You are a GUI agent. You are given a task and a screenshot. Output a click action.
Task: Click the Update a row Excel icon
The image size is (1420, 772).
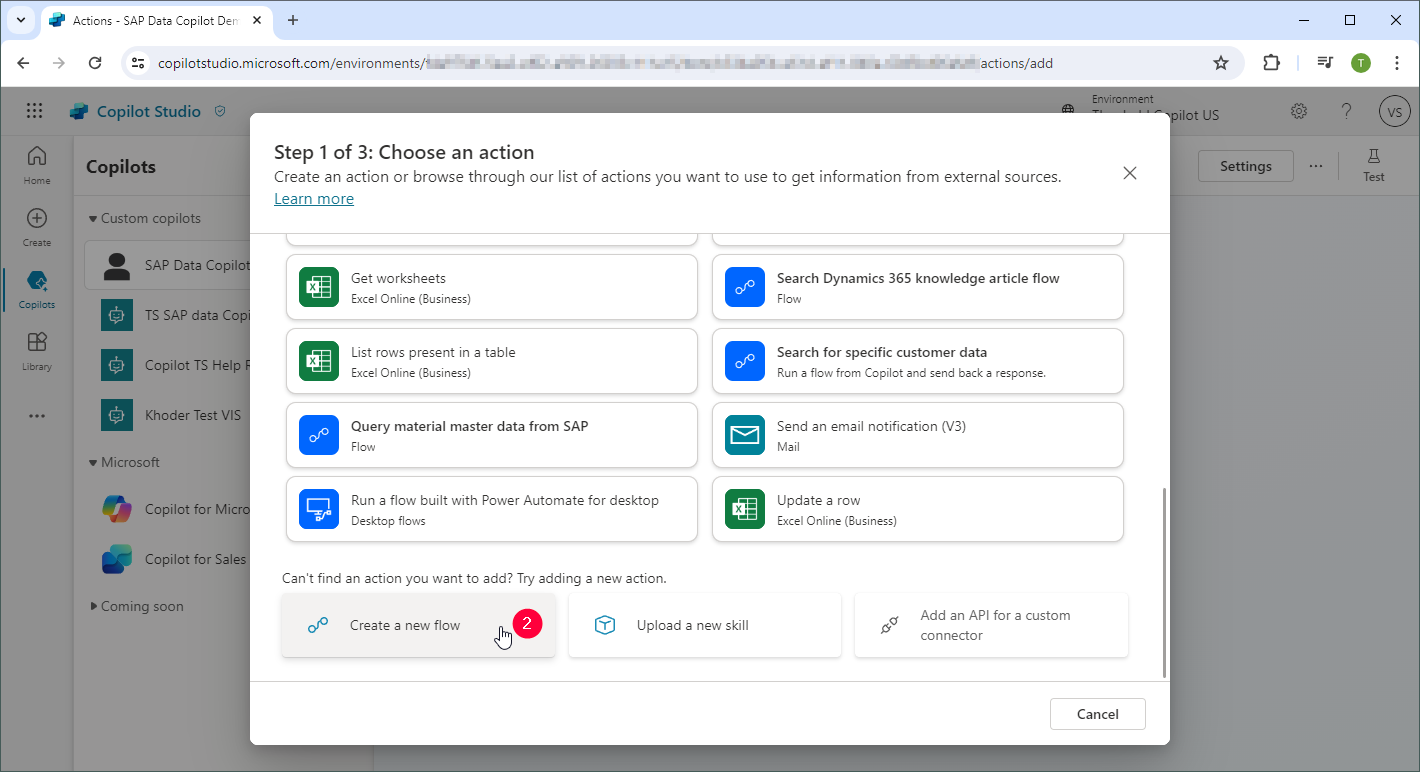pyautogui.click(x=745, y=509)
